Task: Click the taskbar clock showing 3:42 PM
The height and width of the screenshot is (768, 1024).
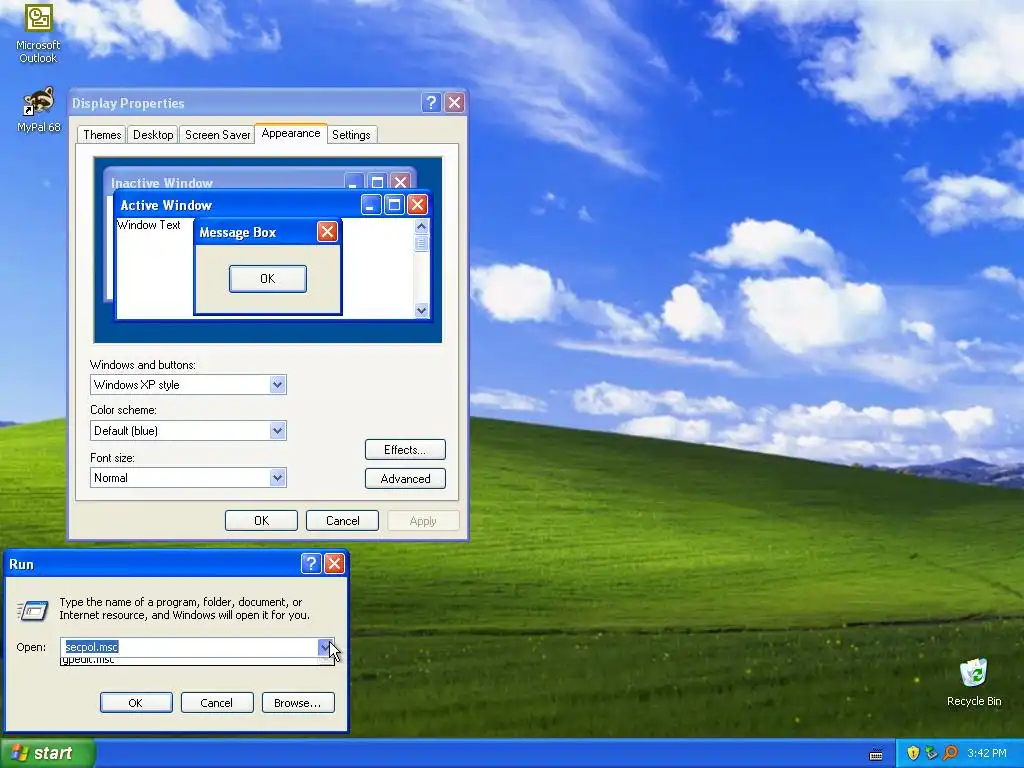Action: click(x=986, y=753)
